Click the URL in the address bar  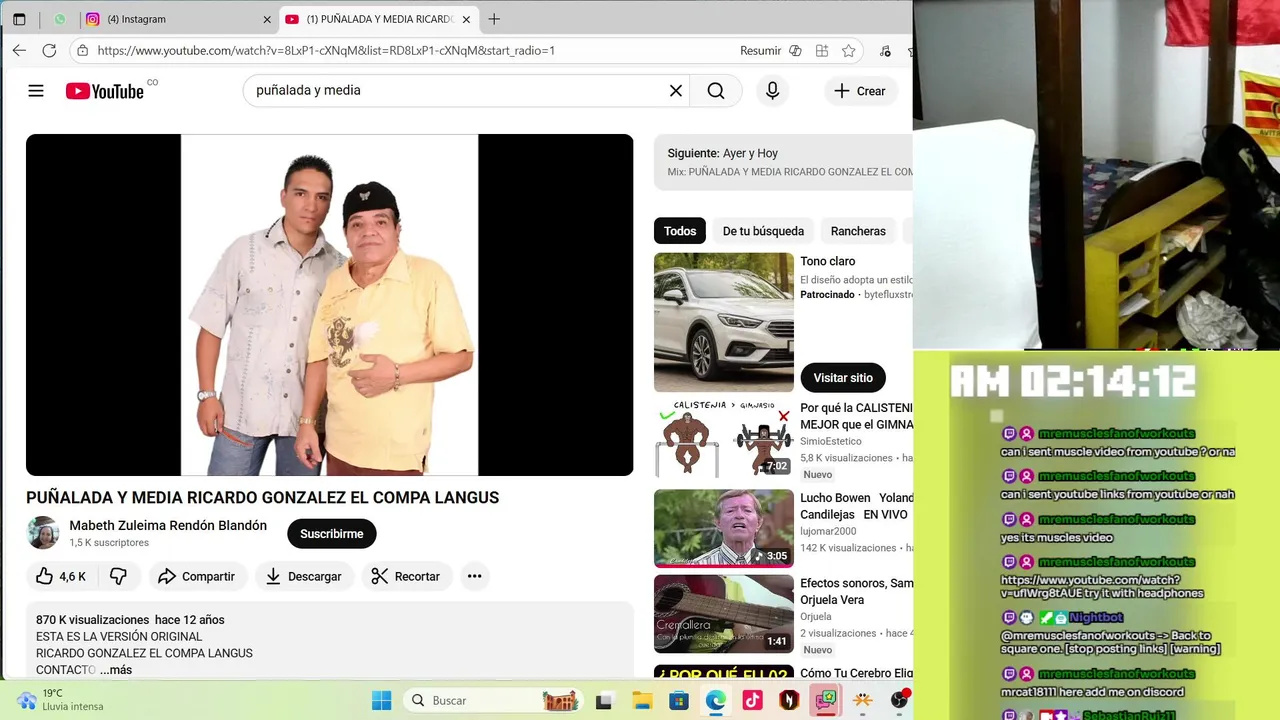pyautogui.click(x=326, y=50)
